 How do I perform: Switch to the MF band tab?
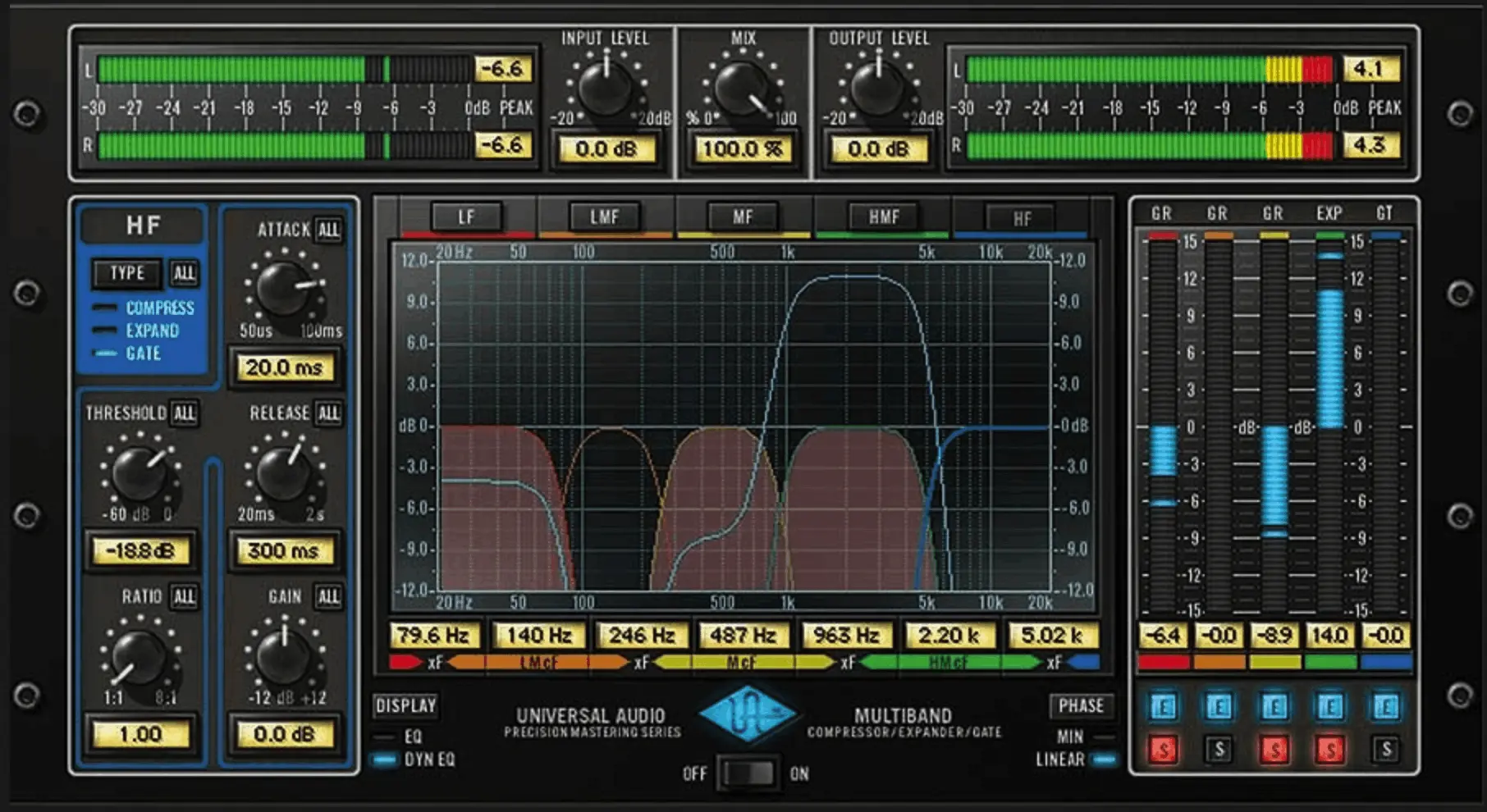[743, 216]
